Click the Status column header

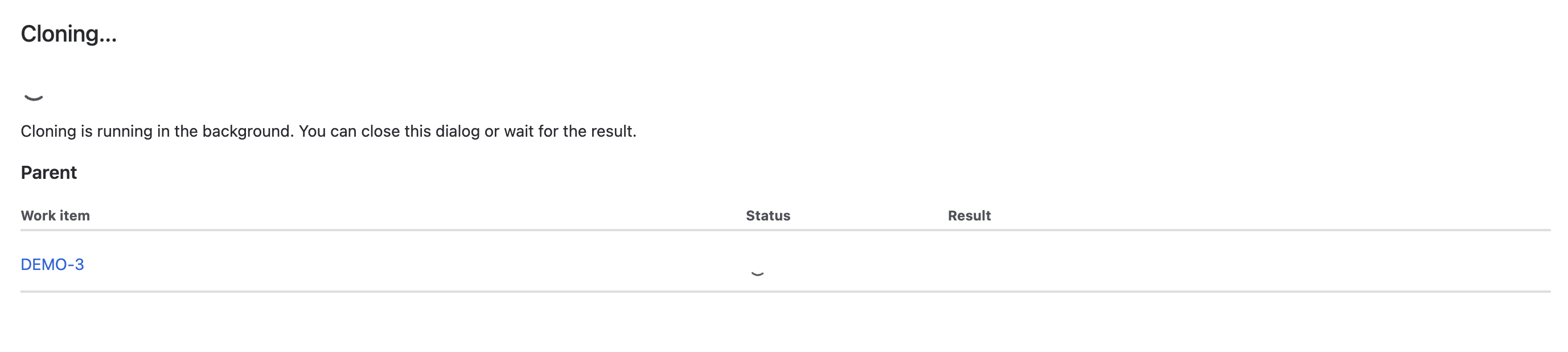click(768, 215)
